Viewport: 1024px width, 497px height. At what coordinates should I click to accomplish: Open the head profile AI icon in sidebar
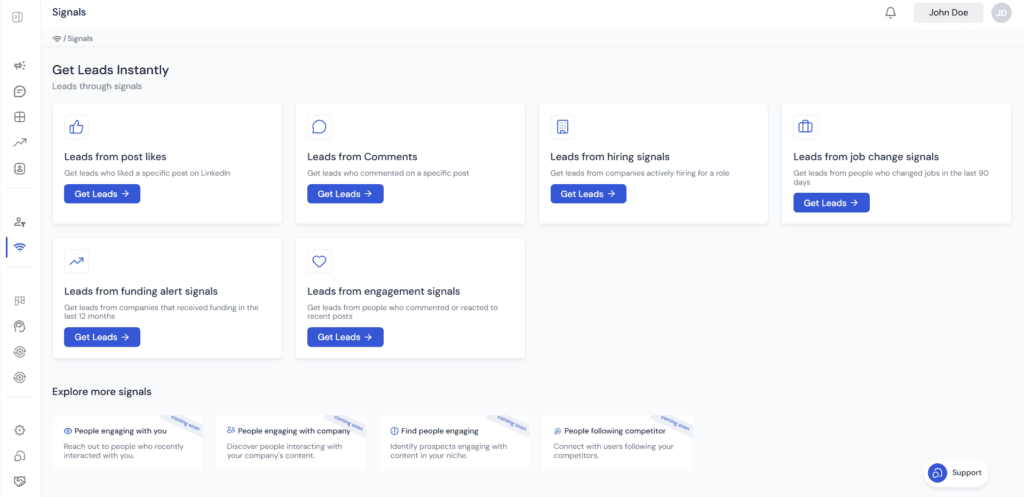click(20, 326)
